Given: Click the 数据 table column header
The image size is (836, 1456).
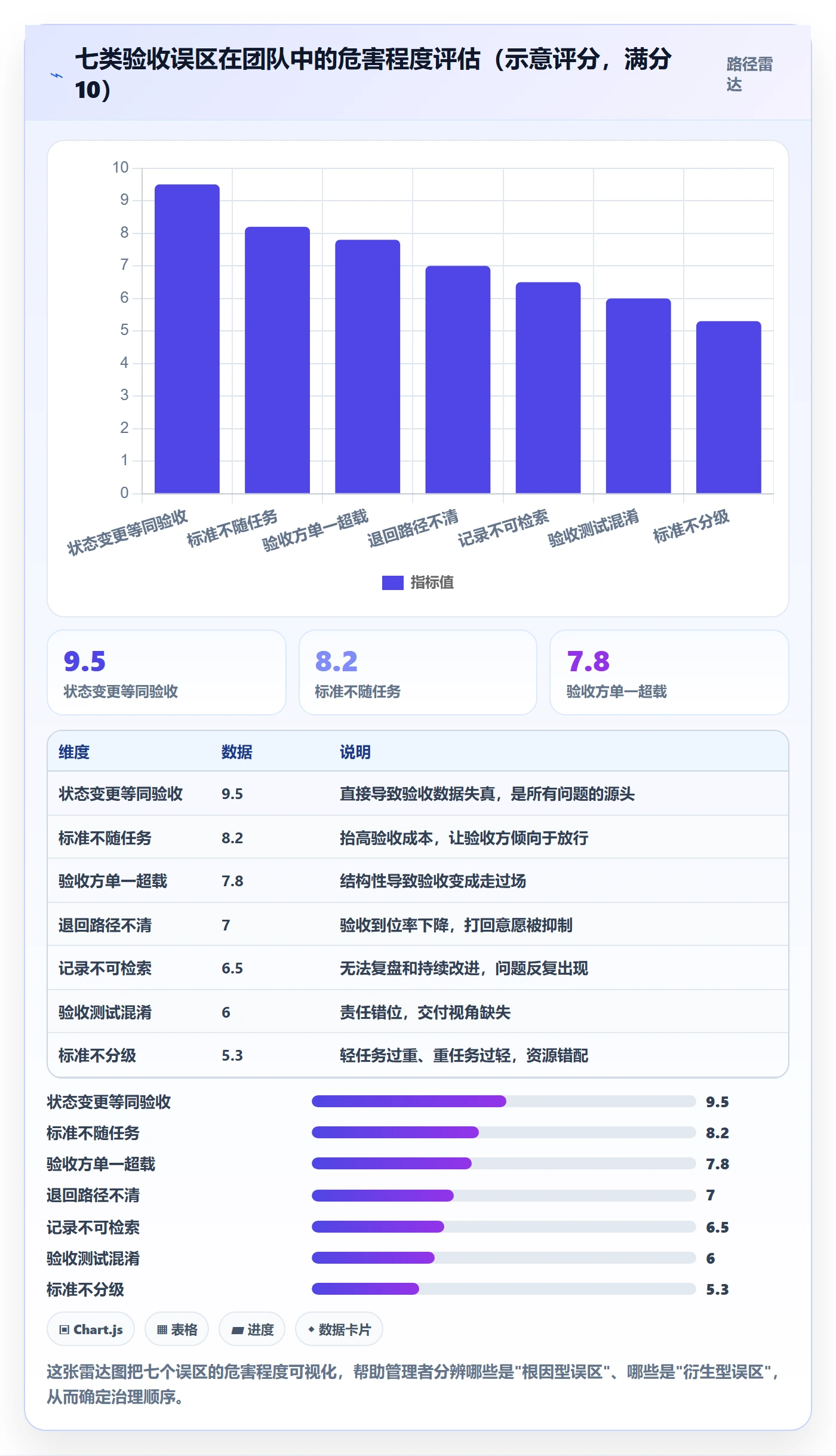Looking at the screenshot, I should pos(236,752).
